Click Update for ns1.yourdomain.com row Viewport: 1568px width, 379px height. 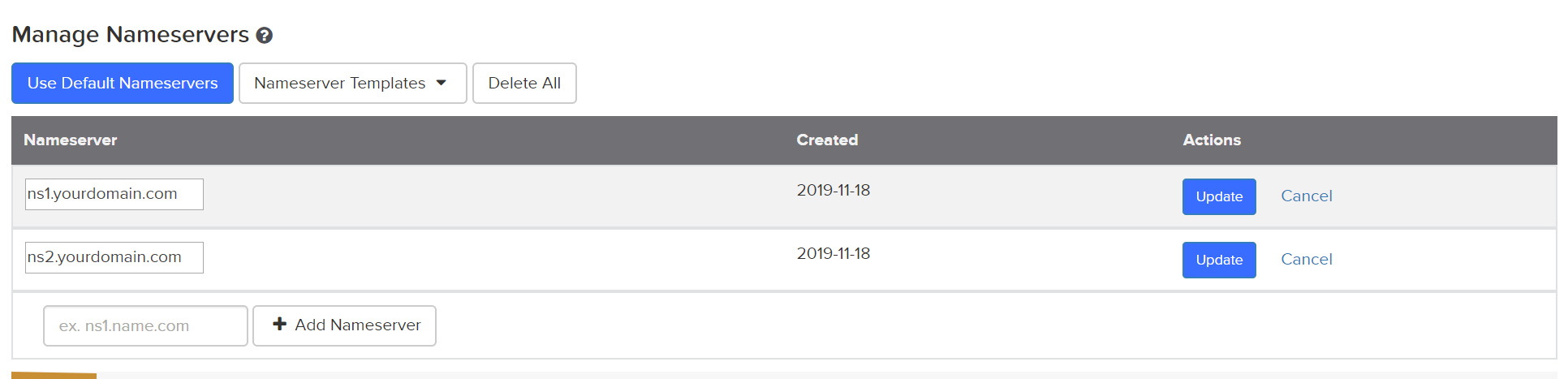click(x=1219, y=196)
